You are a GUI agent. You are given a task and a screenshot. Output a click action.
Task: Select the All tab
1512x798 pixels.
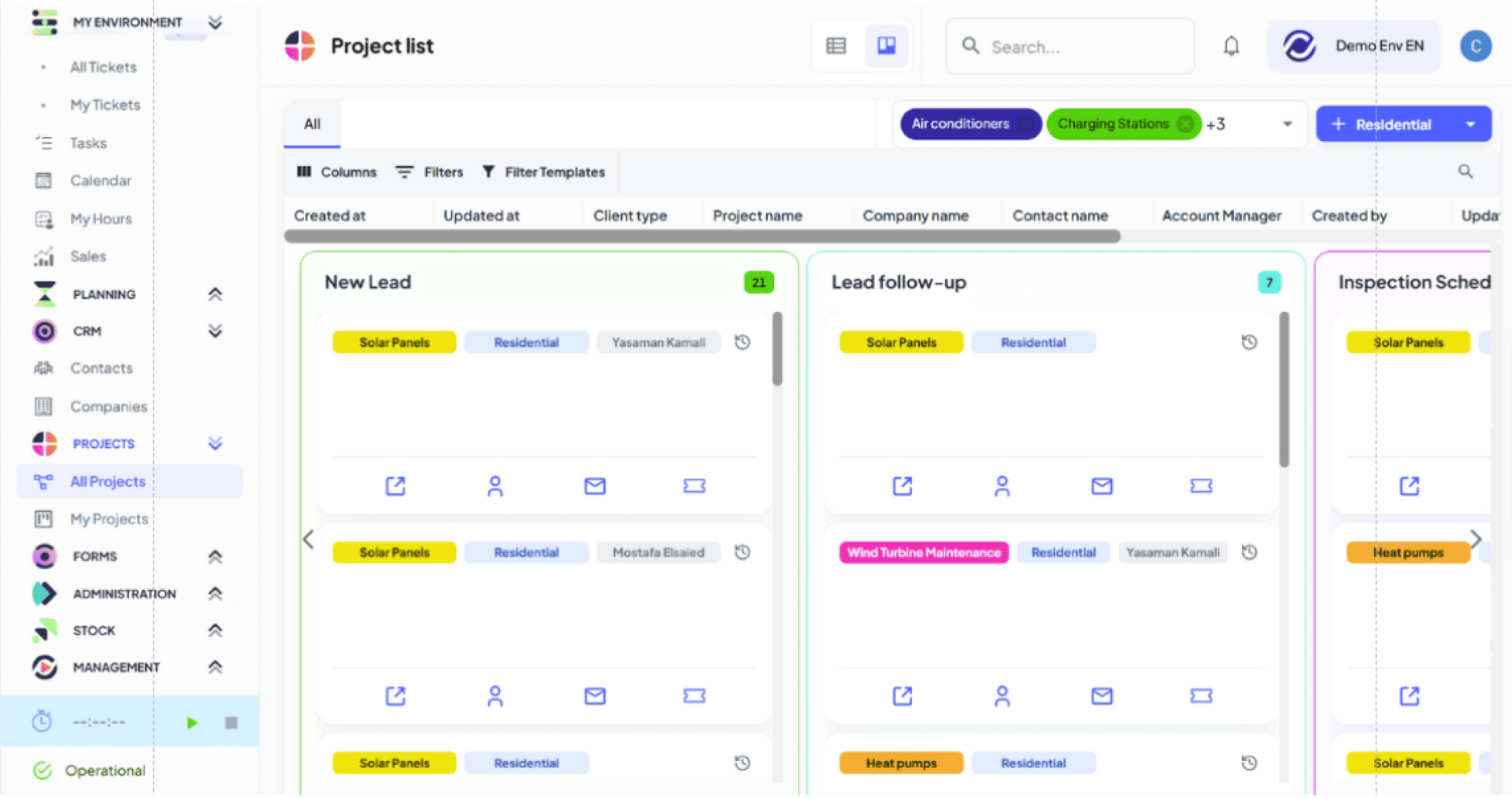click(312, 124)
